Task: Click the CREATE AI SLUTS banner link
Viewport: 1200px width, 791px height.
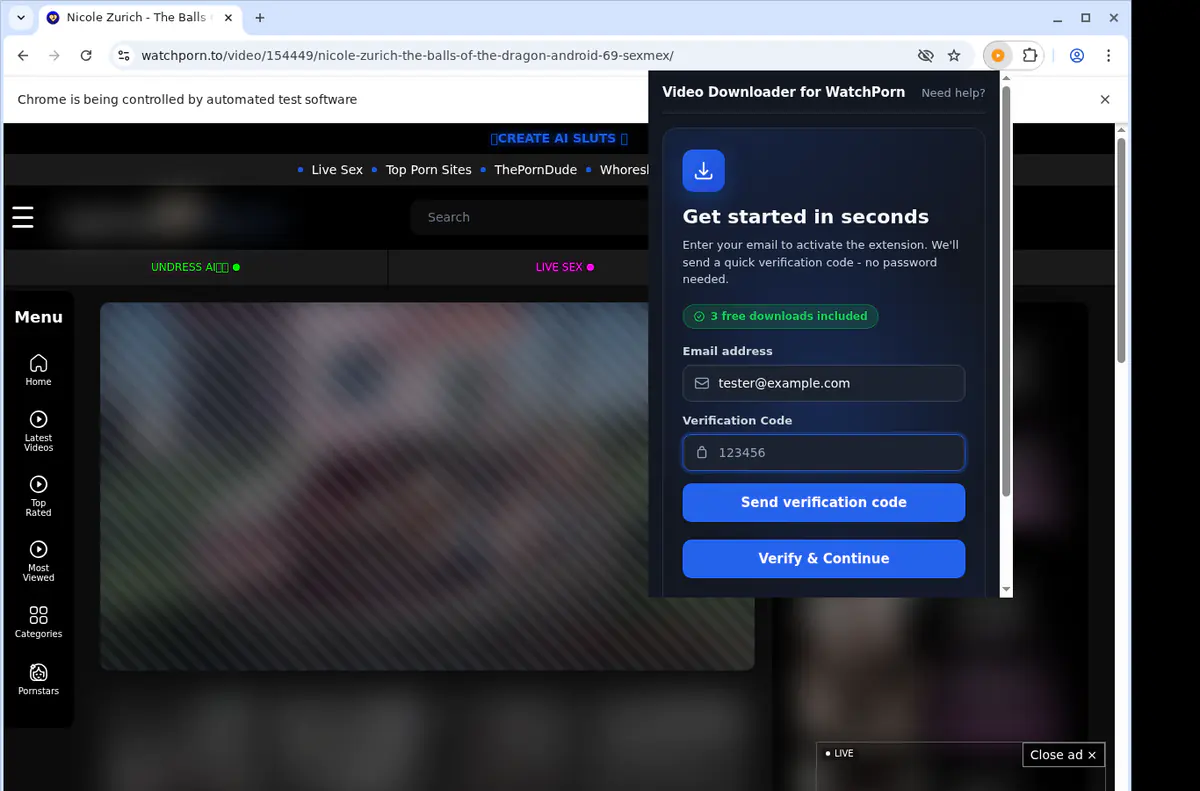Action: point(559,139)
